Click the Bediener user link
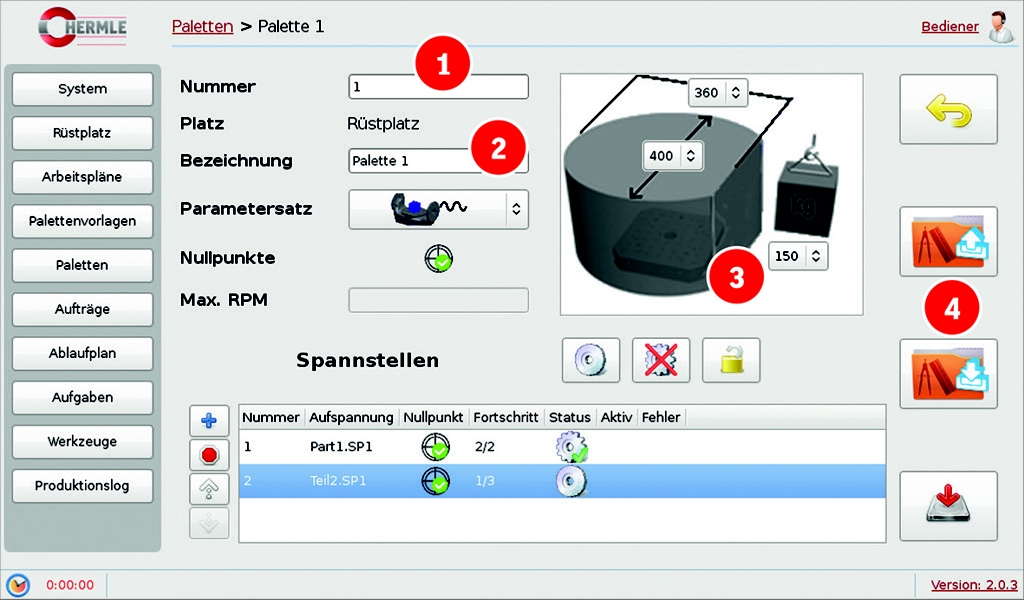 (x=950, y=27)
